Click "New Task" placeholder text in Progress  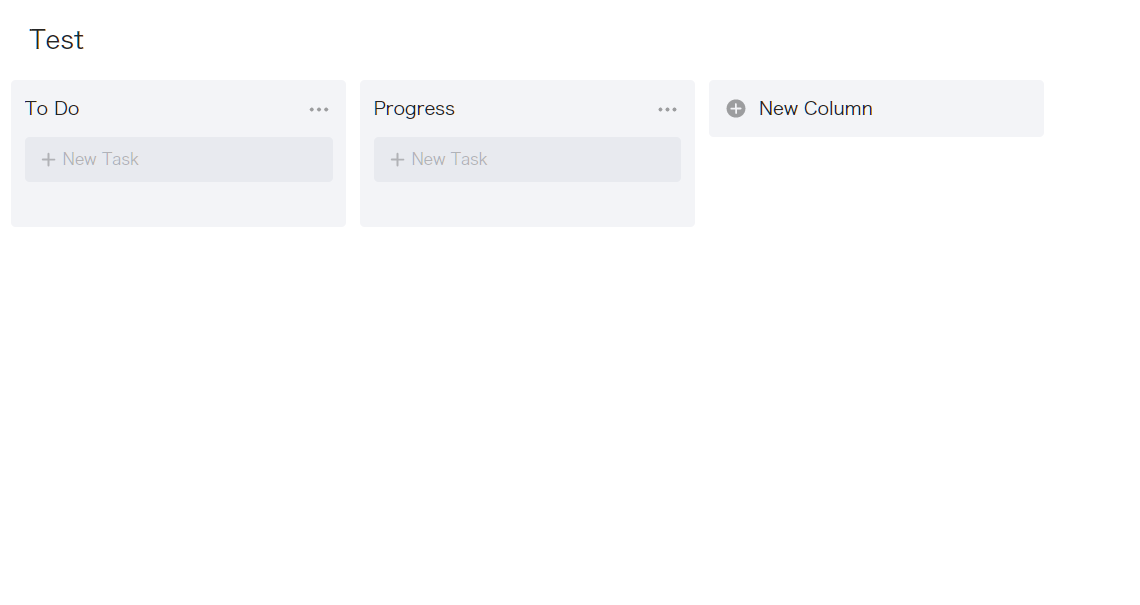point(449,159)
